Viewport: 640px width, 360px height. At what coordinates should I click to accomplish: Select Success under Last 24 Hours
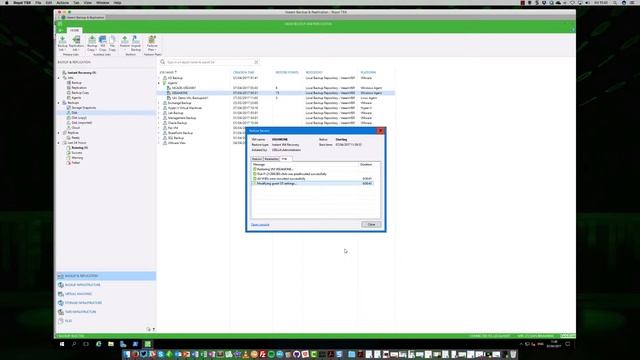[77, 153]
